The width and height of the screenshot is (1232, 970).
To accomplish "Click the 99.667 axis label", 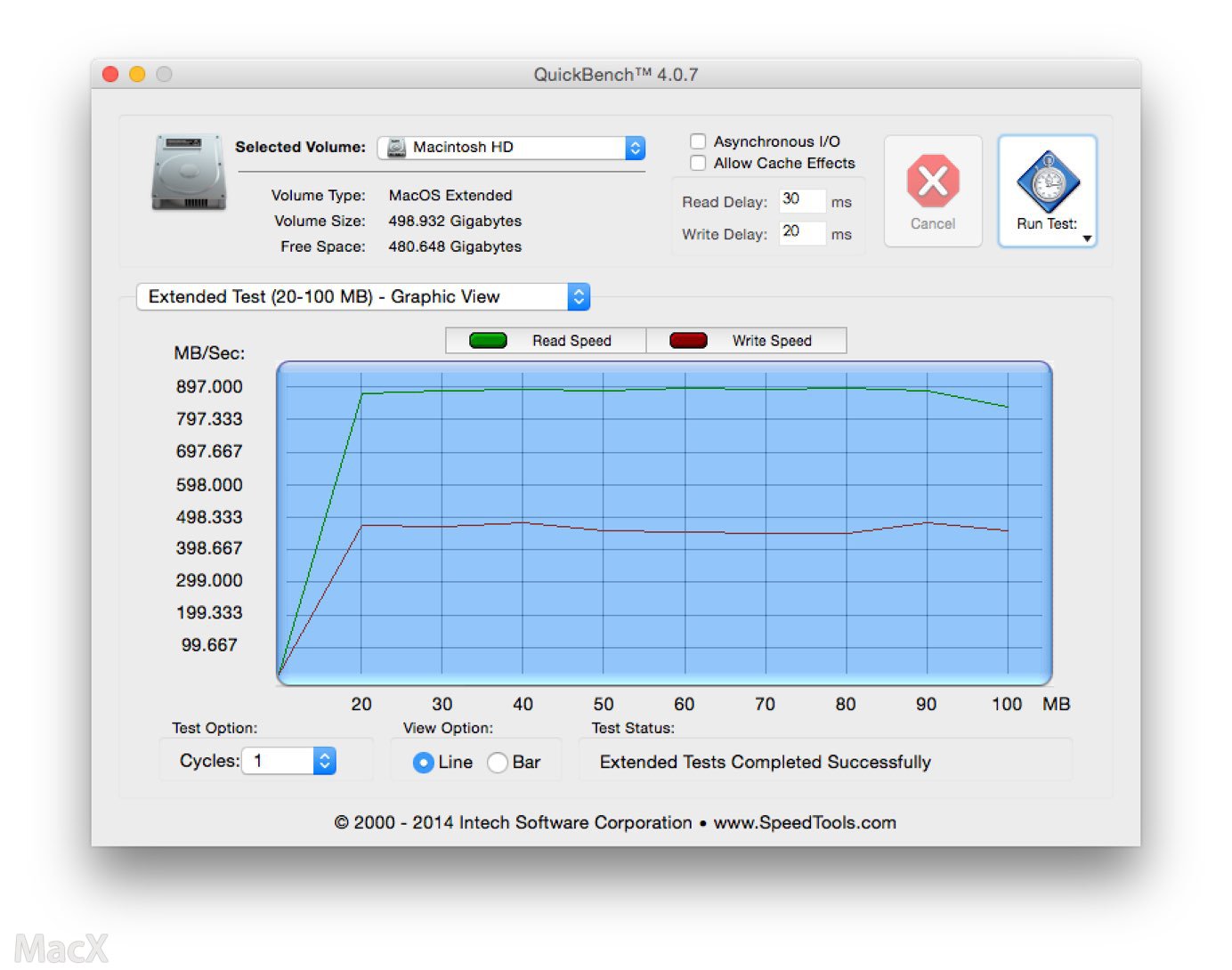I will [209, 644].
